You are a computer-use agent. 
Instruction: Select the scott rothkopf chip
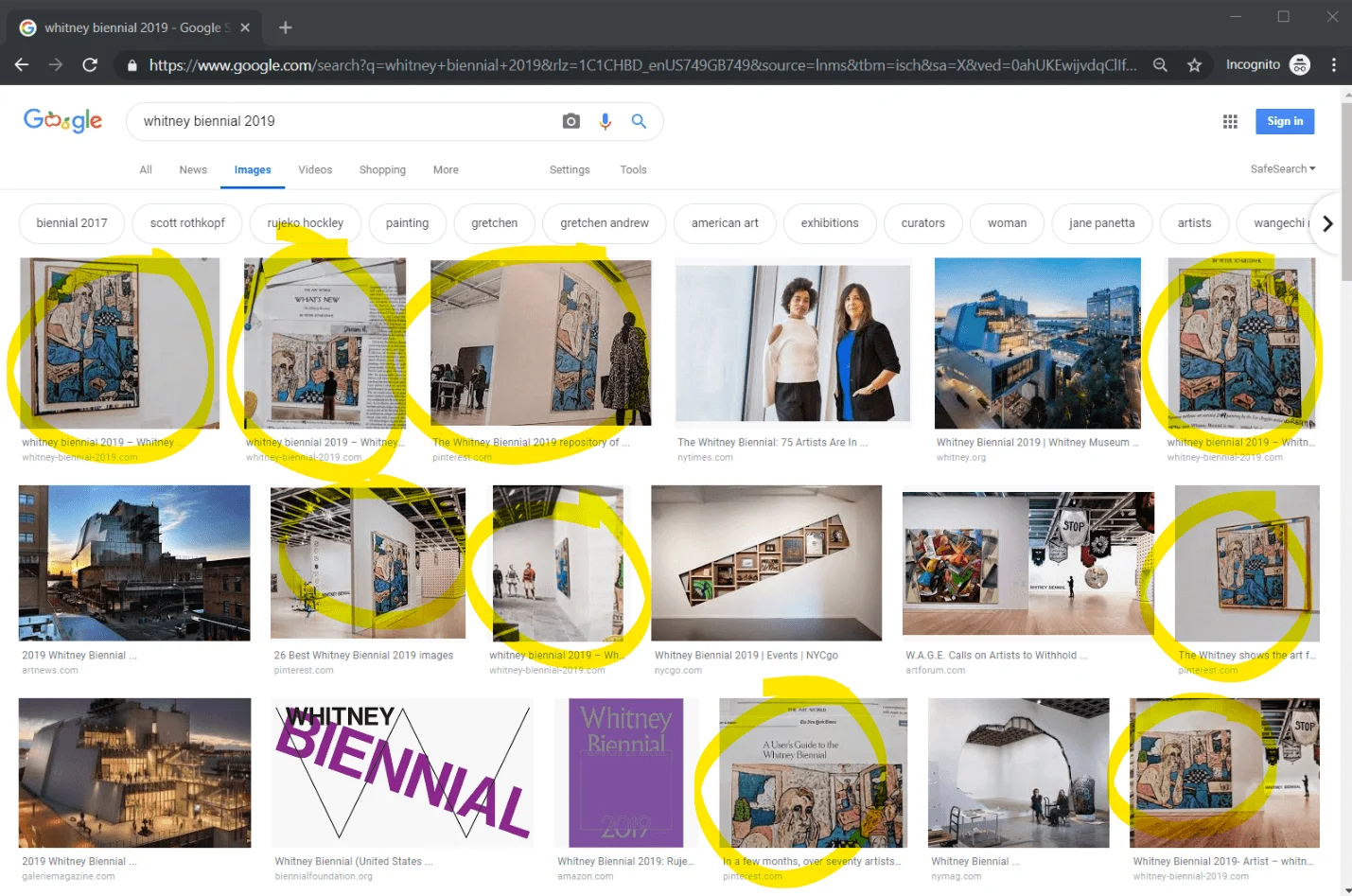coord(187,223)
